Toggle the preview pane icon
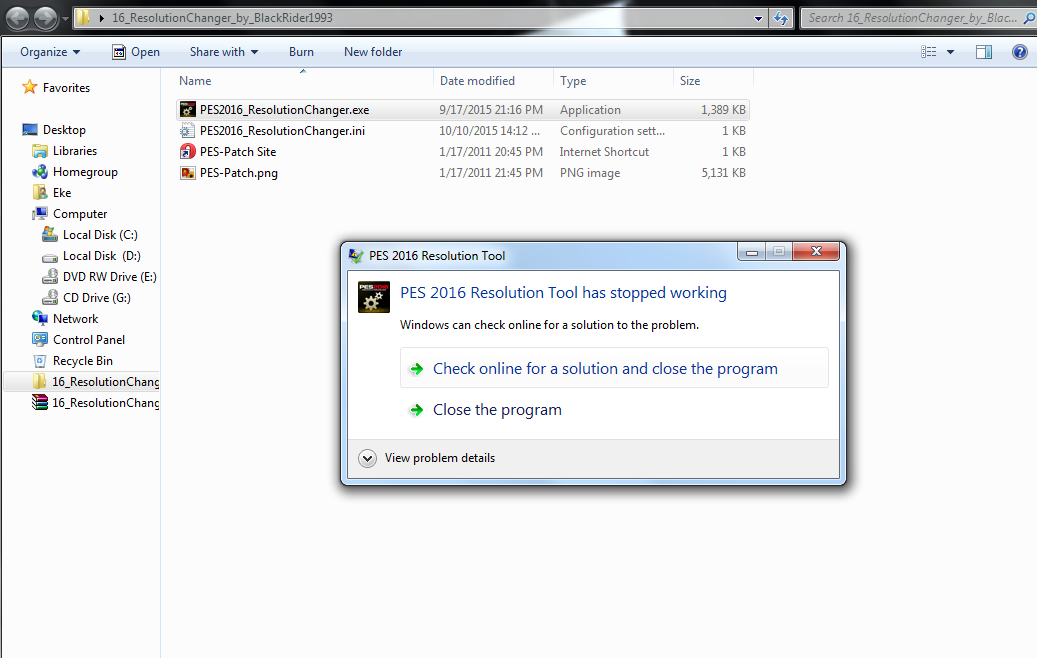Image resolution: width=1037 pixels, height=658 pixels. tap(984, 52)
